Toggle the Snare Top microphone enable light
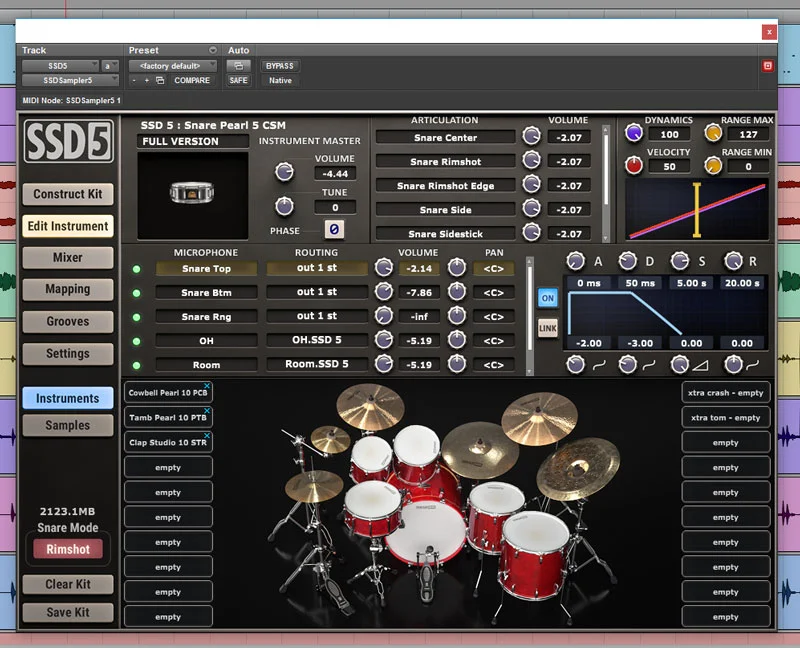 tap(137, 269)
